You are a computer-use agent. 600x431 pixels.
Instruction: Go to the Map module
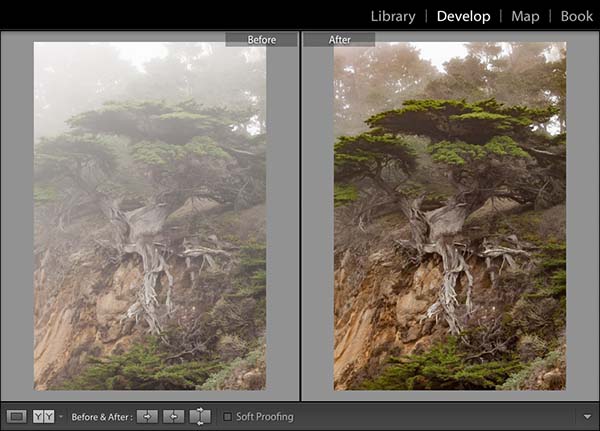[x=525, y=16]
